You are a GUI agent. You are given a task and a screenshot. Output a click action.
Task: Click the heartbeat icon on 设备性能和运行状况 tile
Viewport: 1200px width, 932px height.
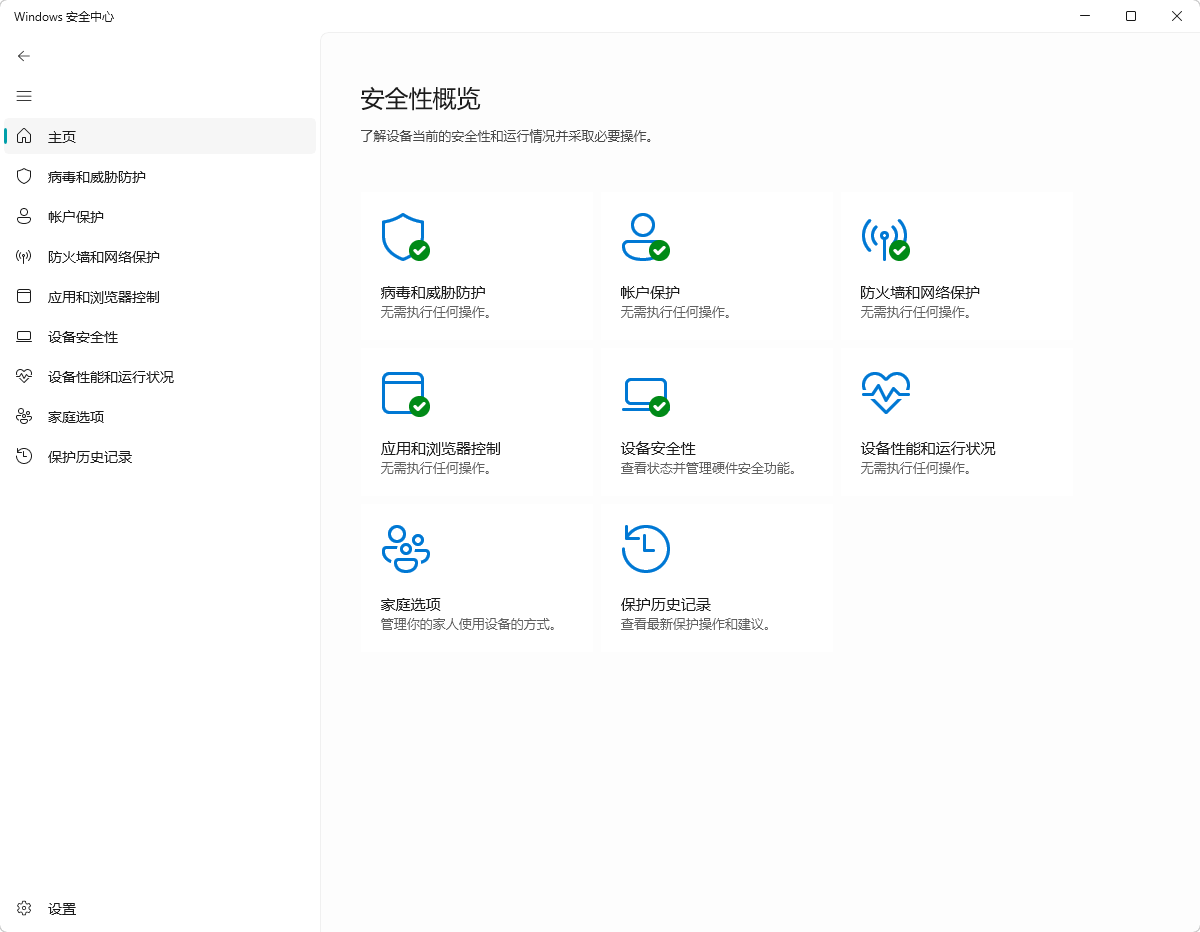(885, 393)
